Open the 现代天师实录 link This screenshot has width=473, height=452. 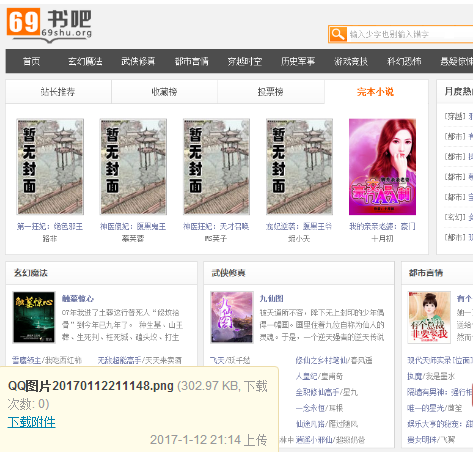pos(440,360)
